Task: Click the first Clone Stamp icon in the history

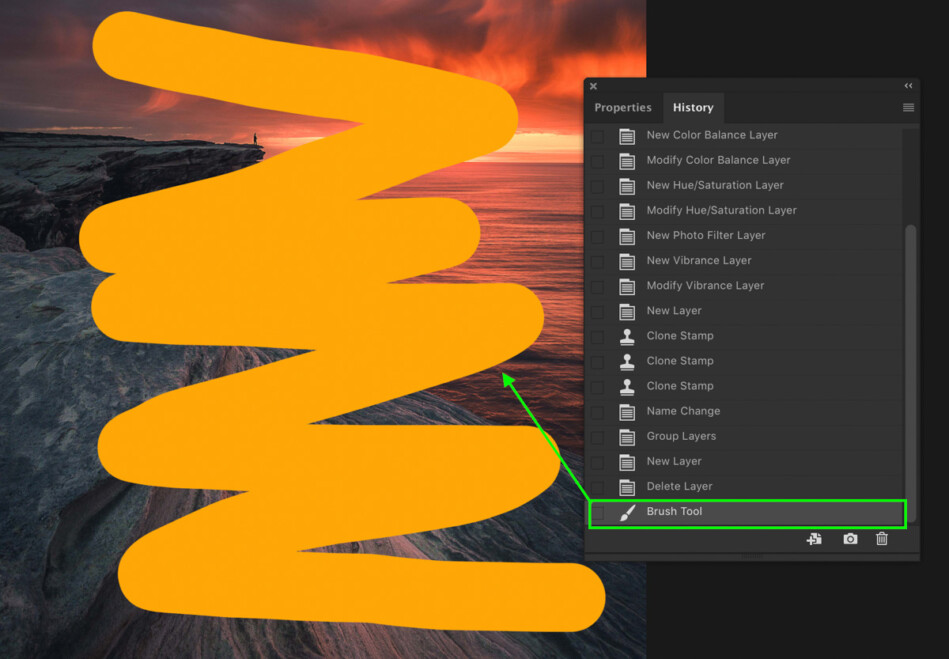Action: coord(625,335)
